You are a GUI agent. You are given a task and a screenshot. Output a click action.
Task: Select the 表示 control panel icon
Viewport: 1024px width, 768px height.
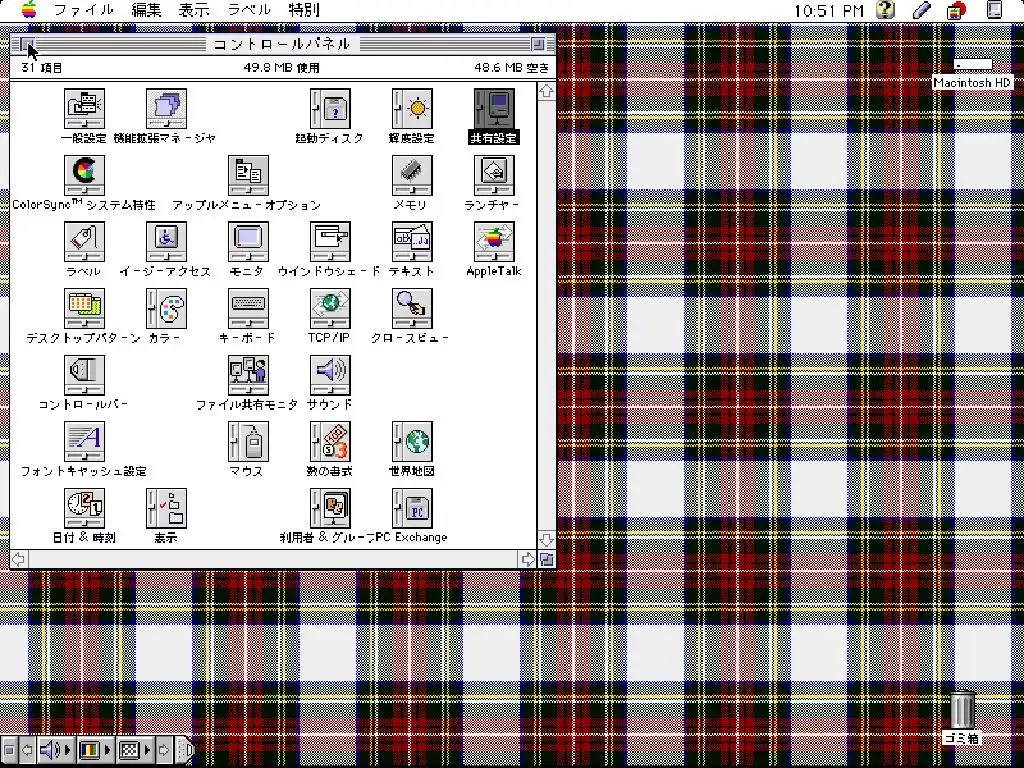pyautogui.click(x=166, y=509)
